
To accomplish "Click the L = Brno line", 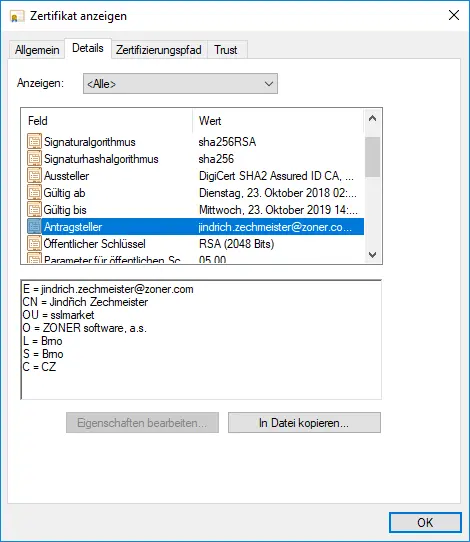I will tap(43, 341).
